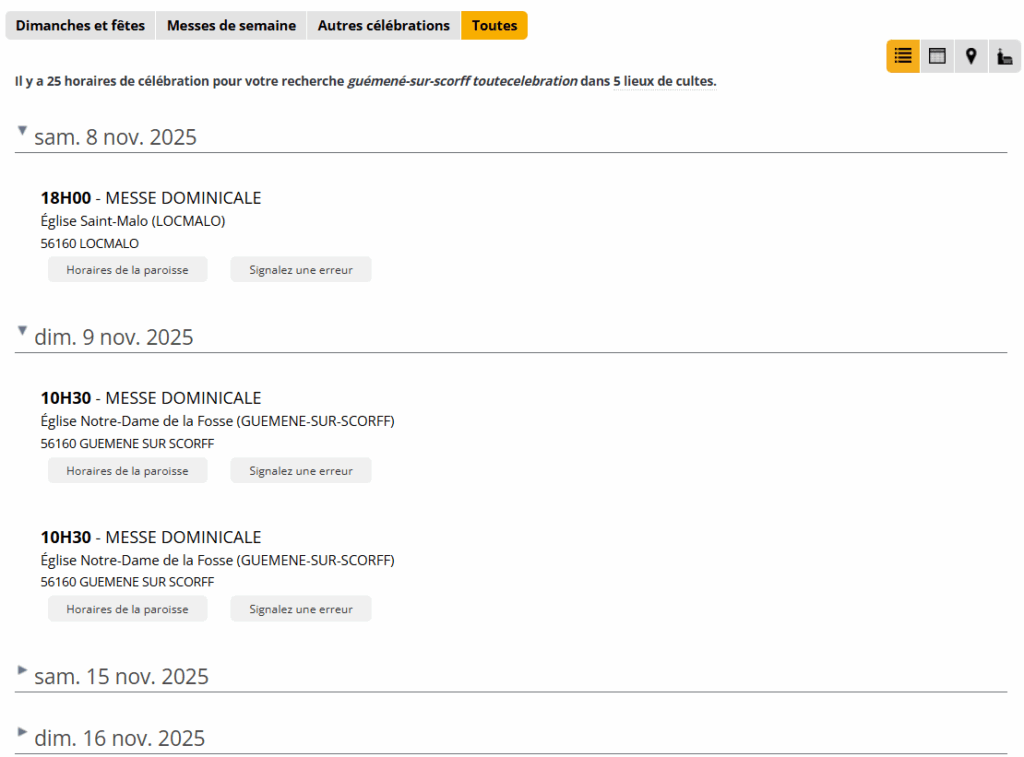The height and width of the screenshot is (757, 1024).
Task: Click Signalez une erreur for first 10H30 mass
Action: point(300,471)
